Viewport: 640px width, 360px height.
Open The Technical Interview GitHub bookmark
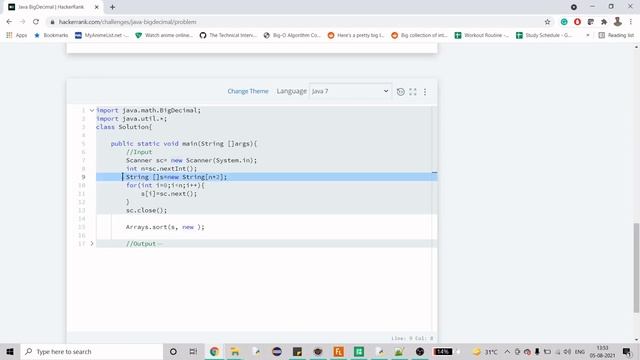[228, 36]
